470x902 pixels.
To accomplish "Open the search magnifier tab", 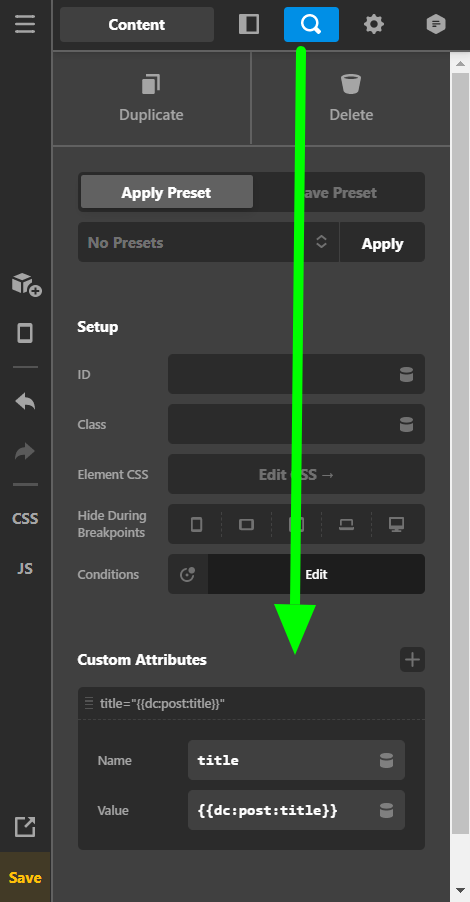I will coord(311,24).
